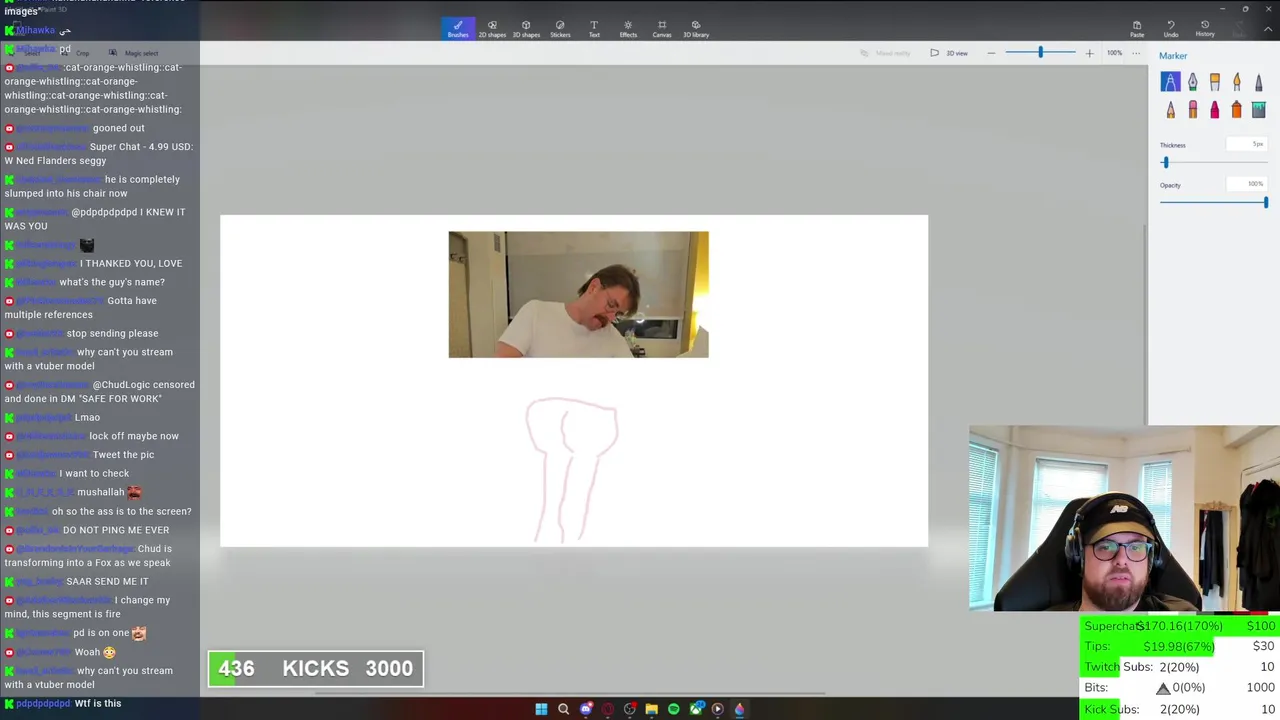Open the Stickers tab
Screen dimensions: 1280x720
[560, 29]
